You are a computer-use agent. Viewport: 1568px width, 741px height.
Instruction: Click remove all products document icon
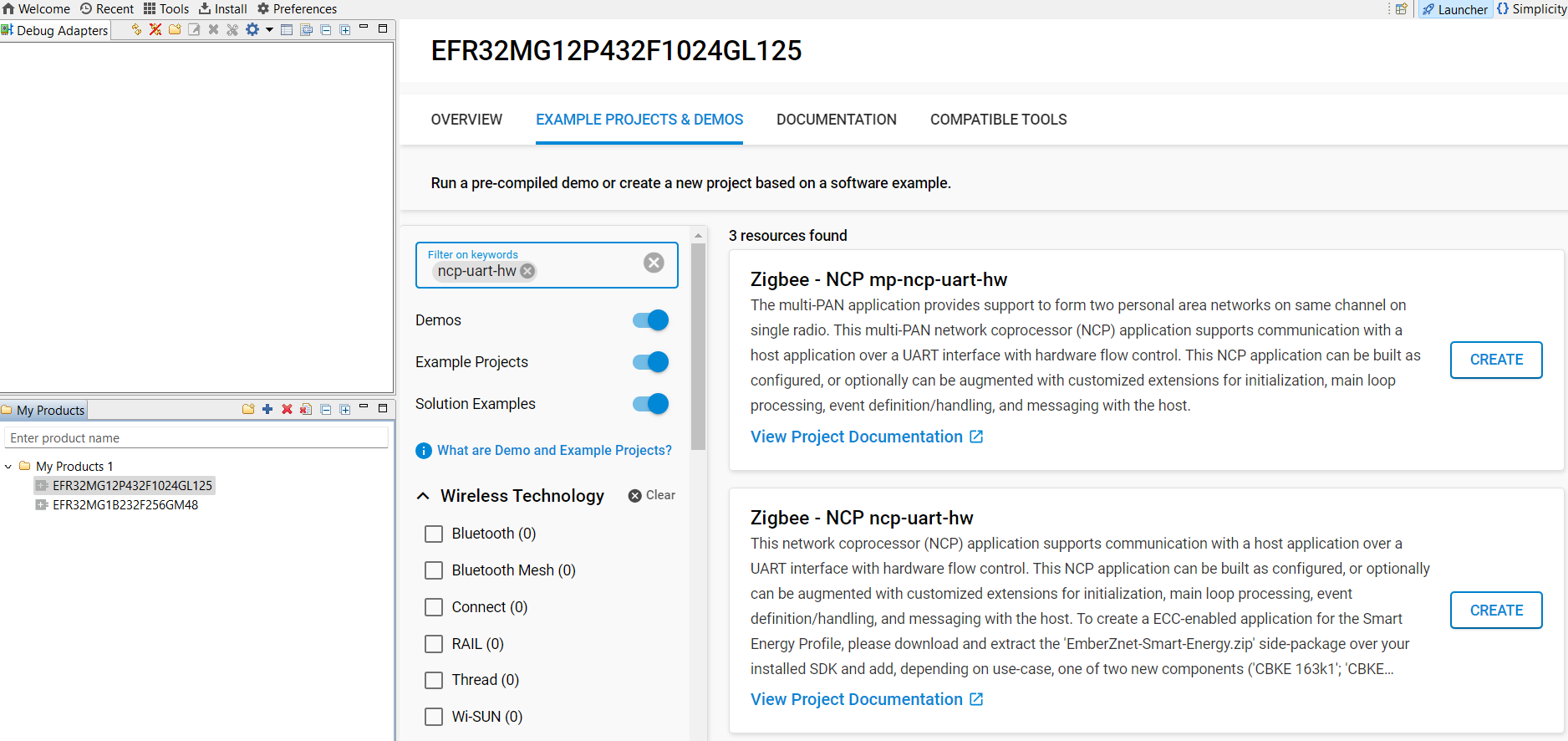(x=306, y=409)
